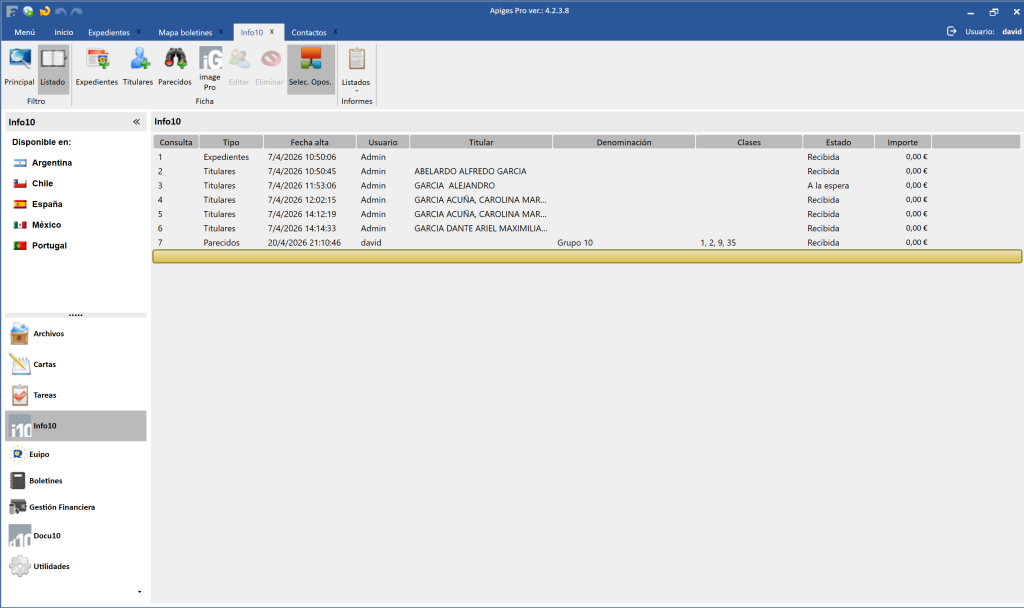Open the Menú tab

tap(24, 32)
